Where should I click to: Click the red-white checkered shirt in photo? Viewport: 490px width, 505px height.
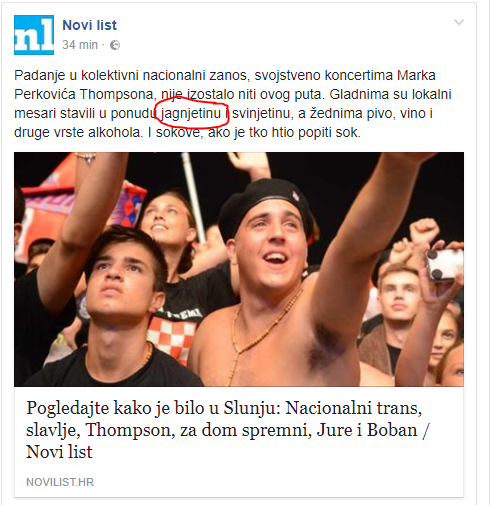point(171,337)
